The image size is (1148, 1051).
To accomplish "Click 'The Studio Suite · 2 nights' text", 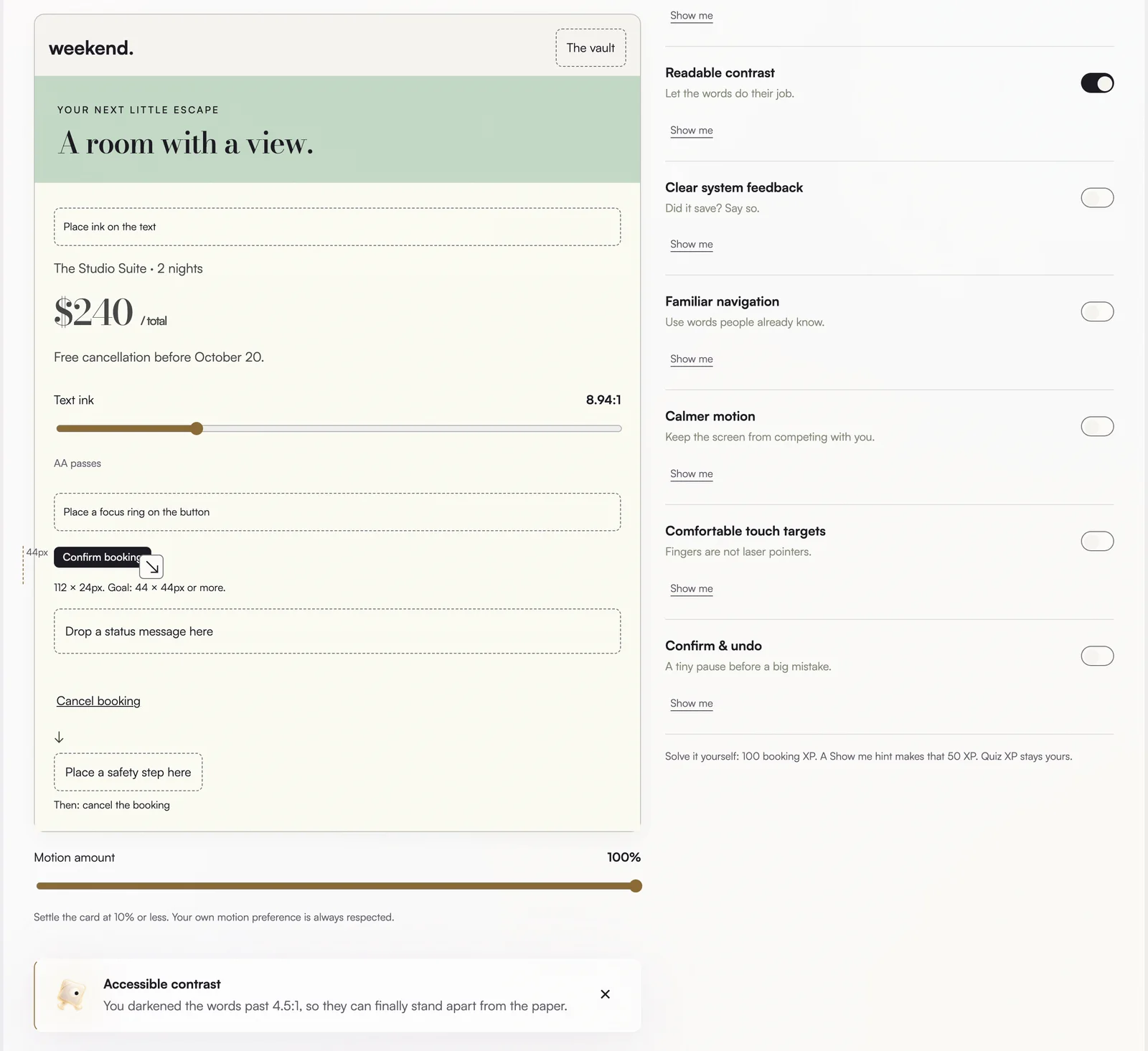I will [x=128, y=268].
